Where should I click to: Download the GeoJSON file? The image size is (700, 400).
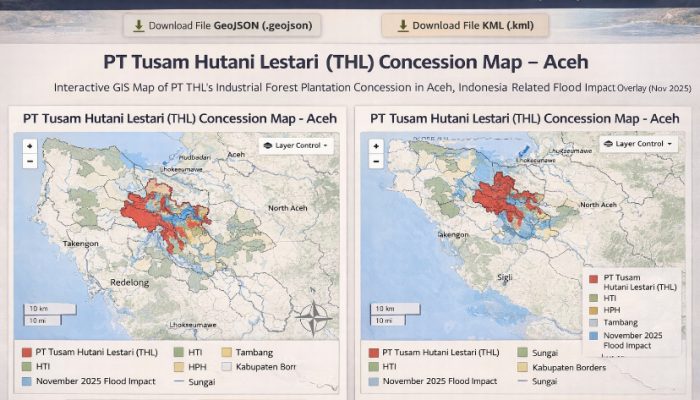click(222, 25)
